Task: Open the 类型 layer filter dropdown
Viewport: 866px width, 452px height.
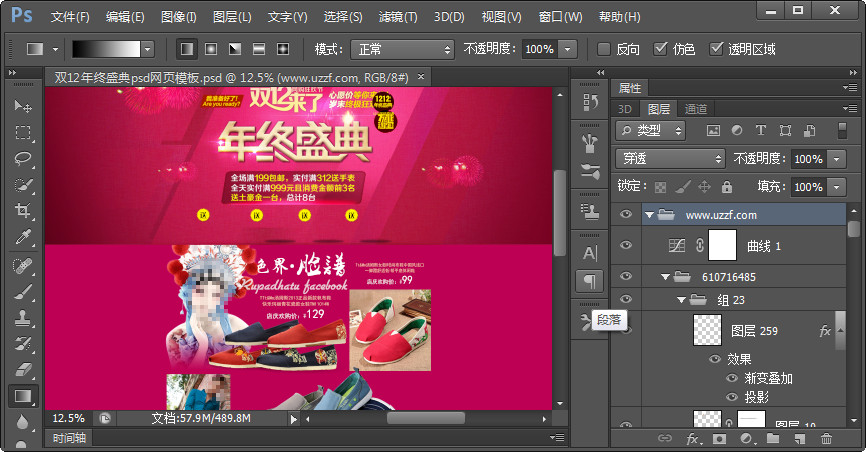Action: click(651, 130)
